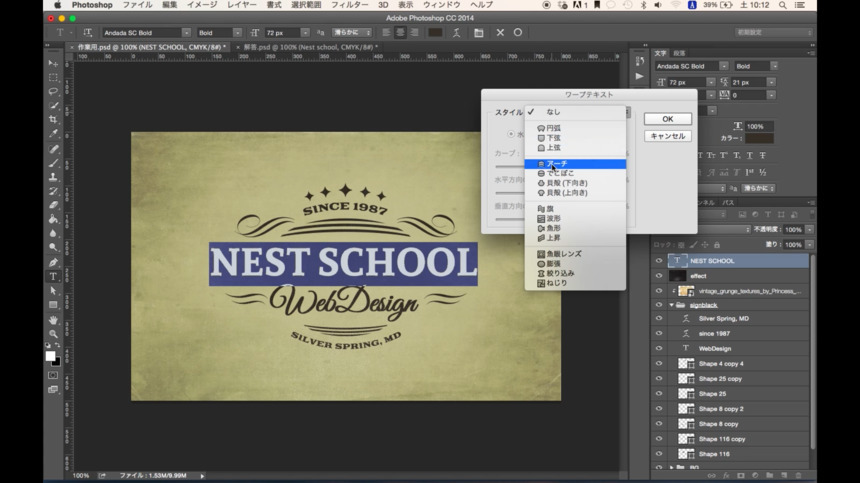Viewport: 860px width, 483px height.
Task: Hide the since 1987 layer
Action: tap(659, 333)
